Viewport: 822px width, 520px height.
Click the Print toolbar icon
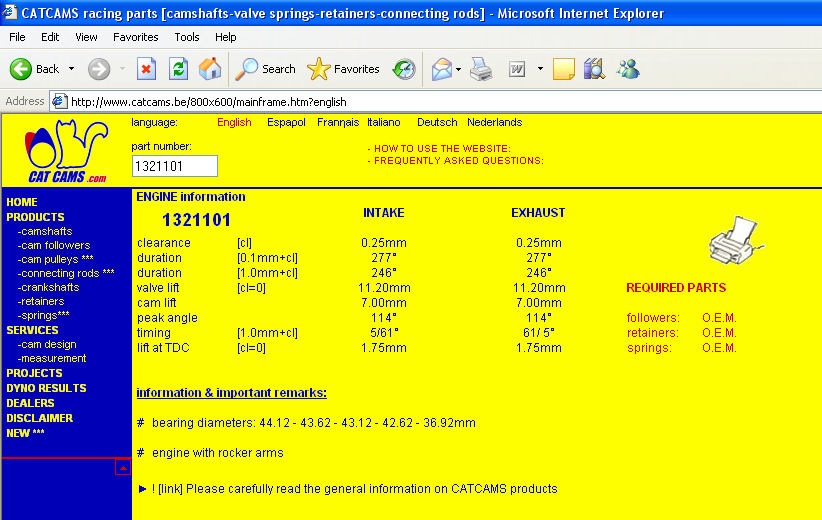482,69
